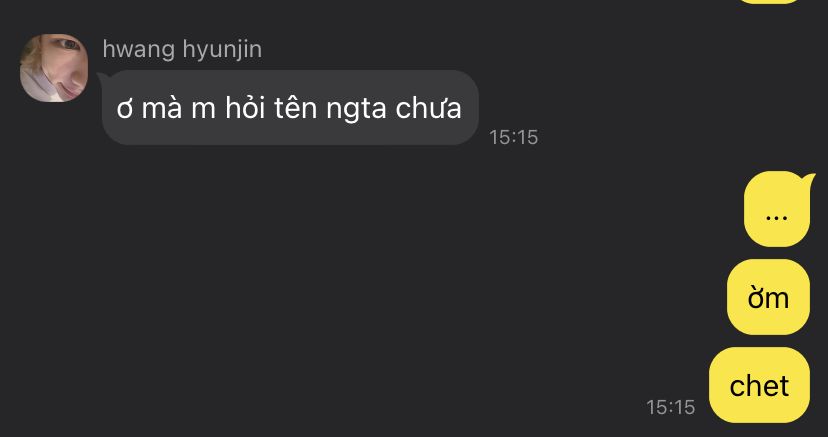Select the yellow "chet" message bubble
The image size is (828, 437).
coord(759,385)
